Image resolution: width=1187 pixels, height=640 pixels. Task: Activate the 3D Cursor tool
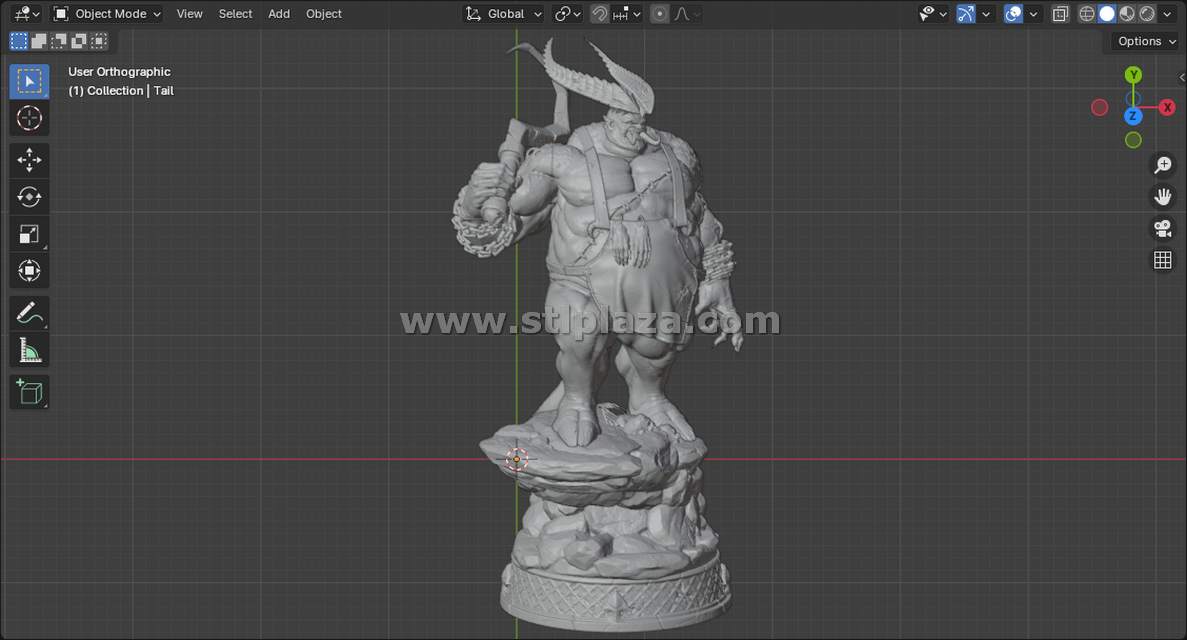pyautogui.click(x=30, y=118)
